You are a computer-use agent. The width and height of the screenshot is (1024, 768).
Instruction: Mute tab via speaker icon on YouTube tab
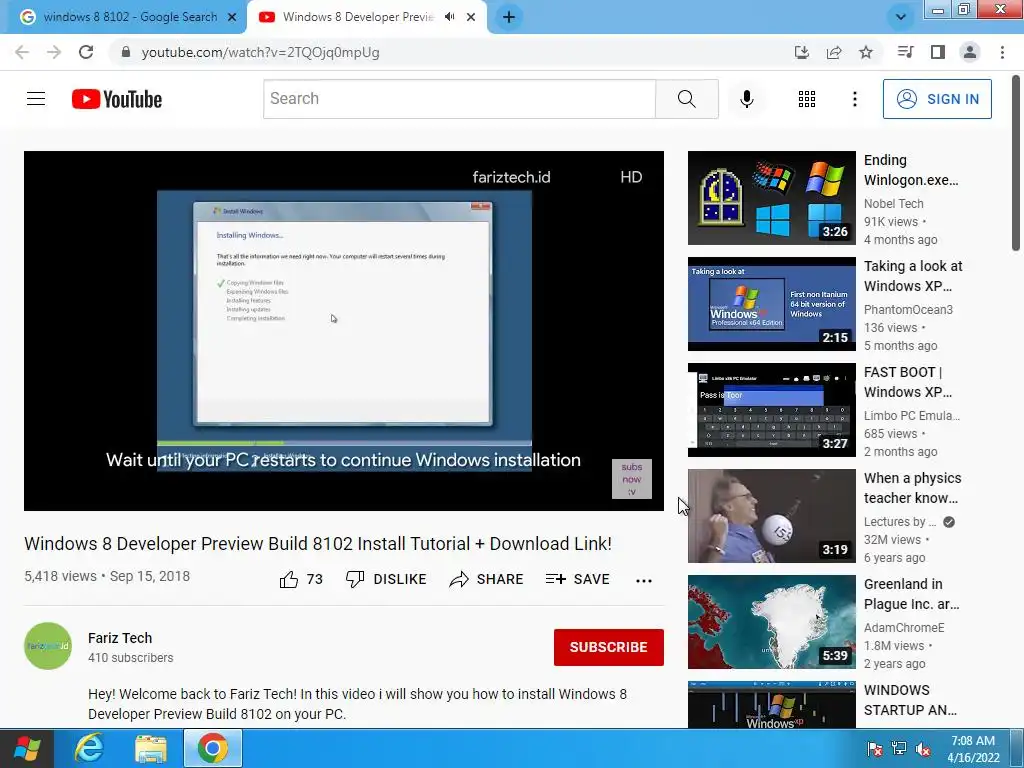click(449, 17)
